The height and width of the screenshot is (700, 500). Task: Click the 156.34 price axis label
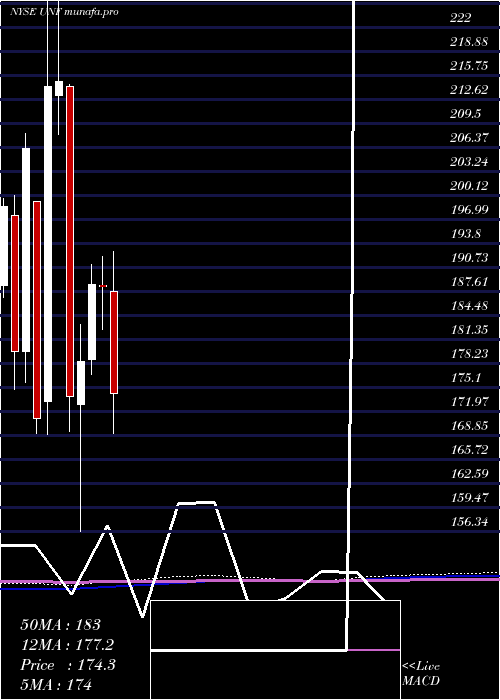pyautogui.click(x=469, y=522)
